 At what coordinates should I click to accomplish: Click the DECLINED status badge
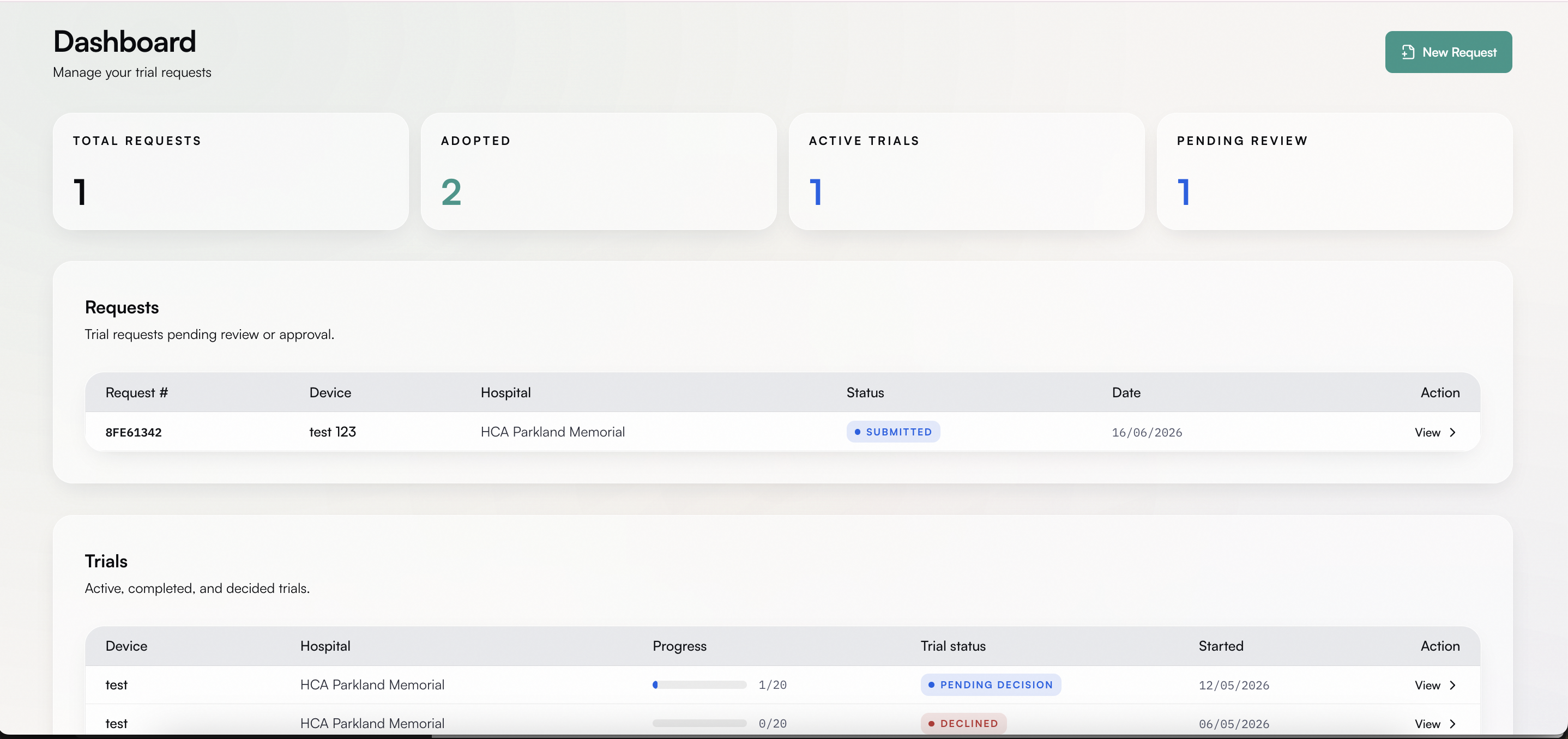pos(963,723)
